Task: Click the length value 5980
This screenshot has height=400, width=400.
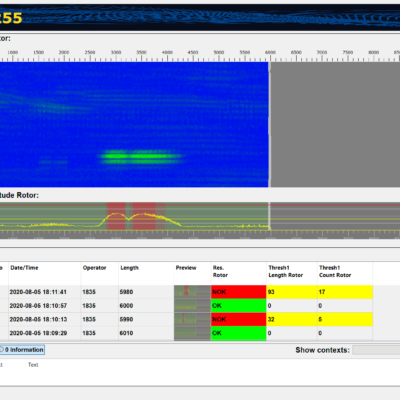Action: click(x=126, y=292)
